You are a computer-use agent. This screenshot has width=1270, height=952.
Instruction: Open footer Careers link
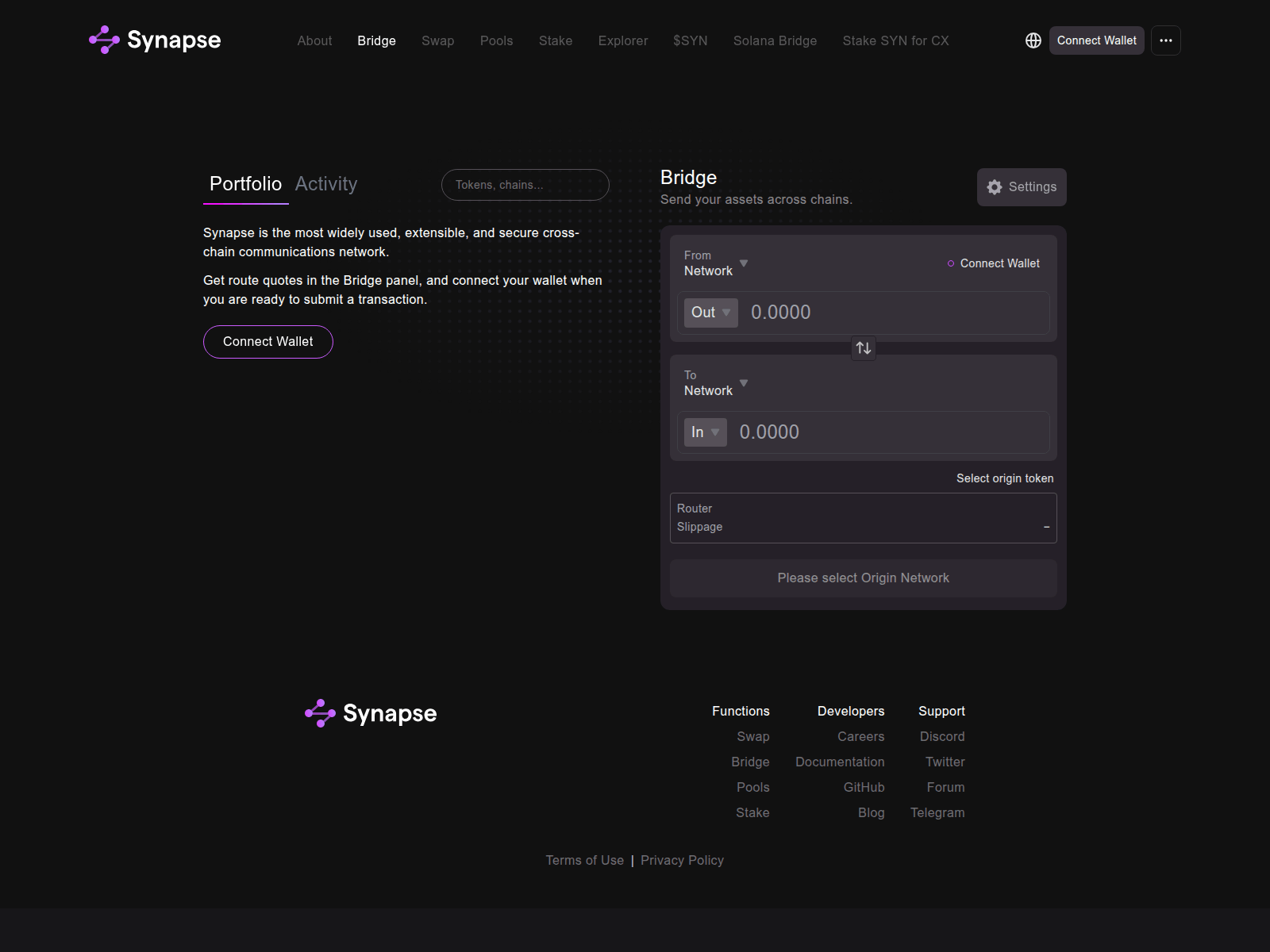click(860, 737)
